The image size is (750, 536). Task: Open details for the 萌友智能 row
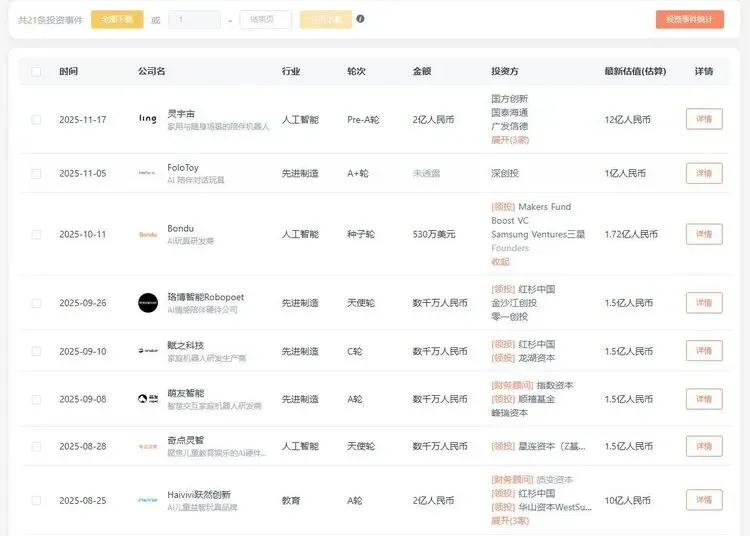point(704,399)
